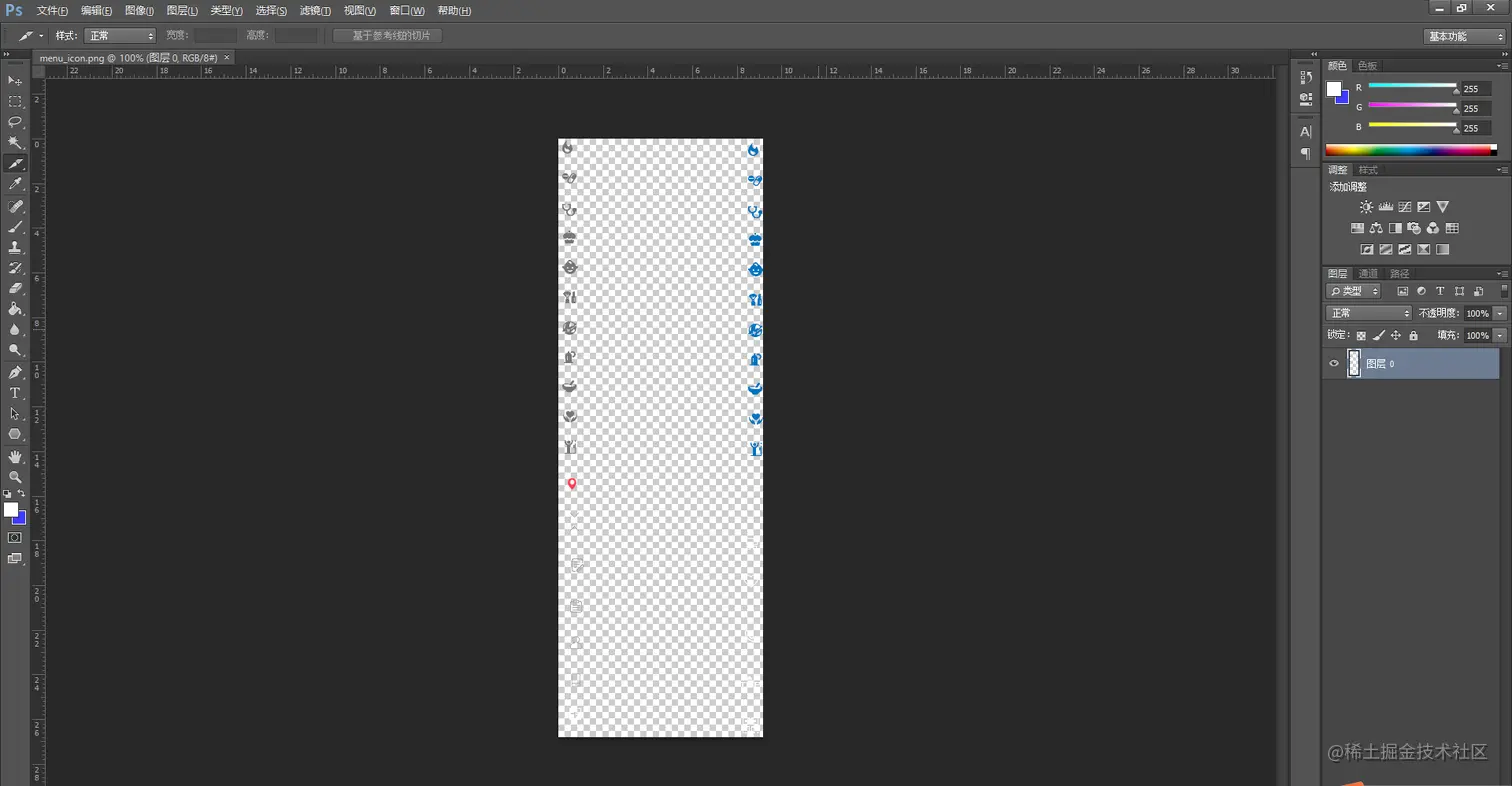Open the 图层(L) menu
This screenshot has width=1512, height=786.
click(182, 10)
